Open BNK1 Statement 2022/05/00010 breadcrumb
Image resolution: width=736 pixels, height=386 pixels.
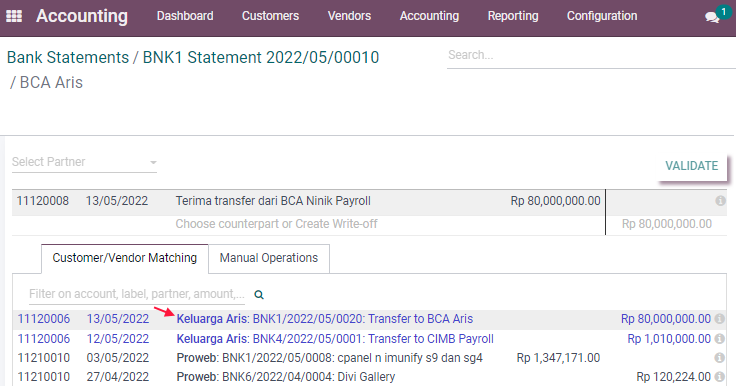pos(261,57)
